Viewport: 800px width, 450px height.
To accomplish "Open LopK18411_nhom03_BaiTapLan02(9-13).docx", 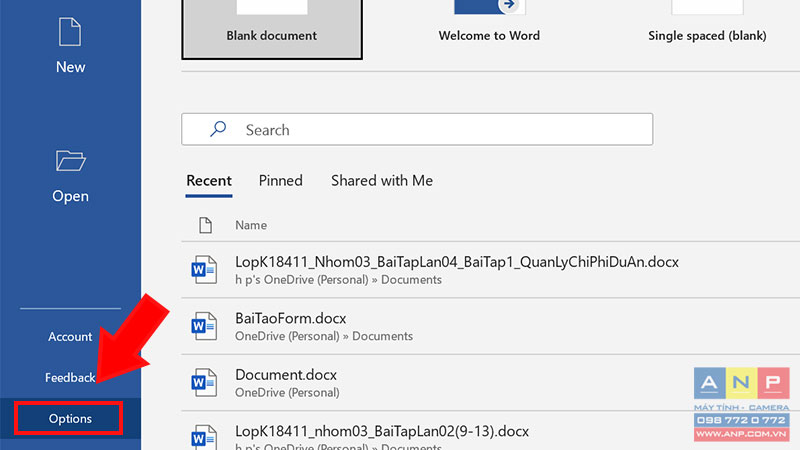I will pyautogui.click(x=382, y=432).
